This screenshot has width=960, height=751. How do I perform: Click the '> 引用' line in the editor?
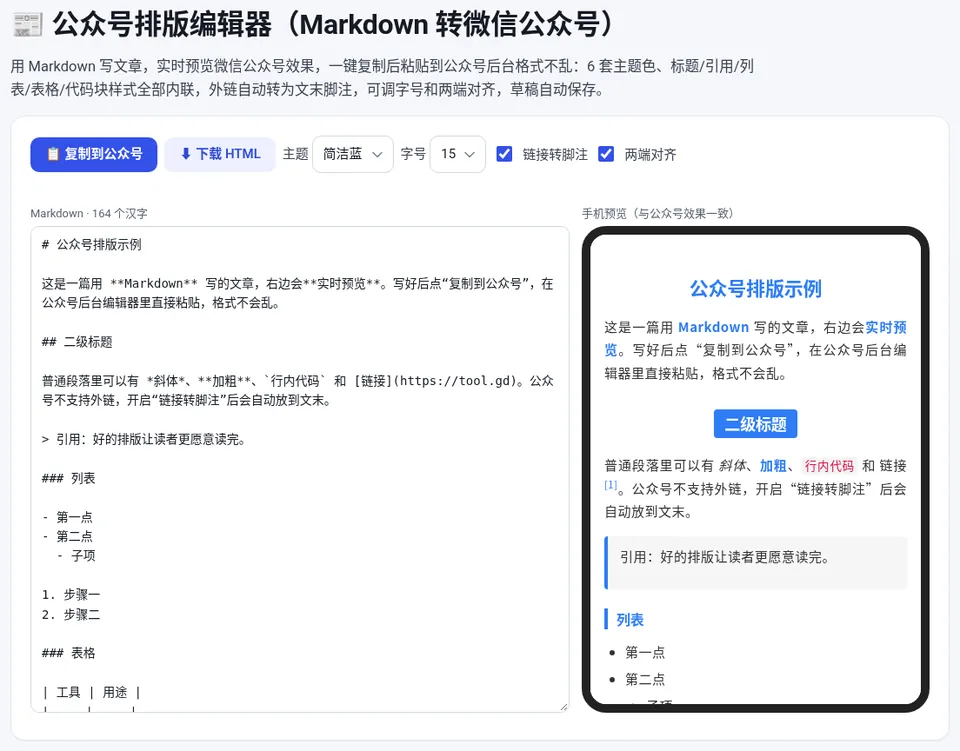tap(144, 439)
